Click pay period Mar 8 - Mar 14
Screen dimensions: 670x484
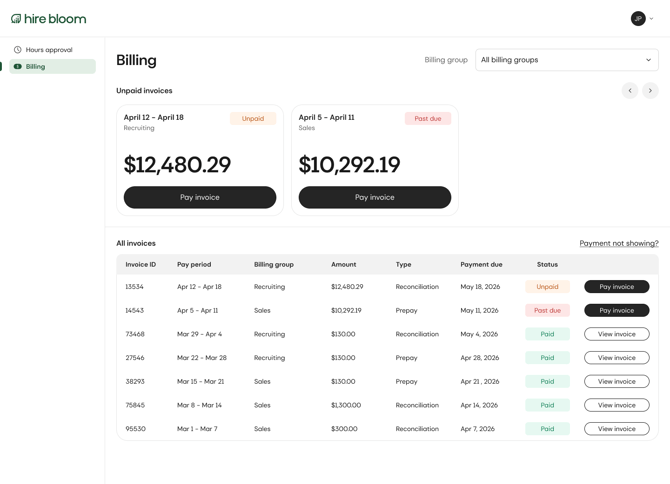pos(199,405)
